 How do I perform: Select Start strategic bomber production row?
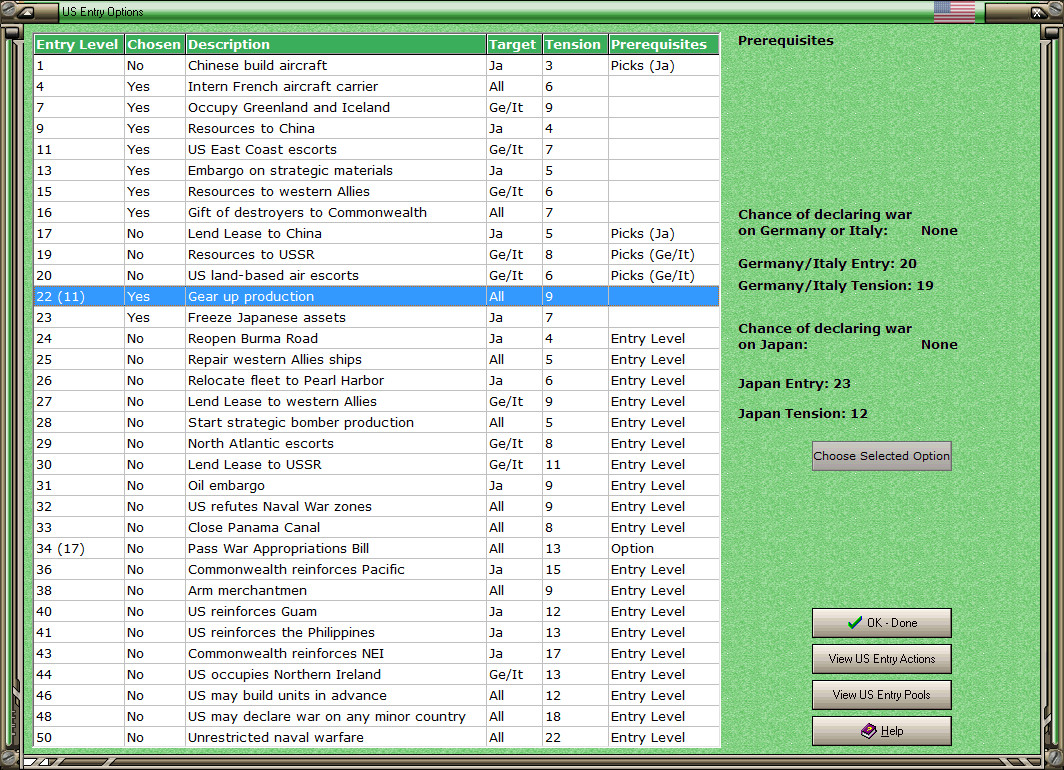tap(377, 423)
